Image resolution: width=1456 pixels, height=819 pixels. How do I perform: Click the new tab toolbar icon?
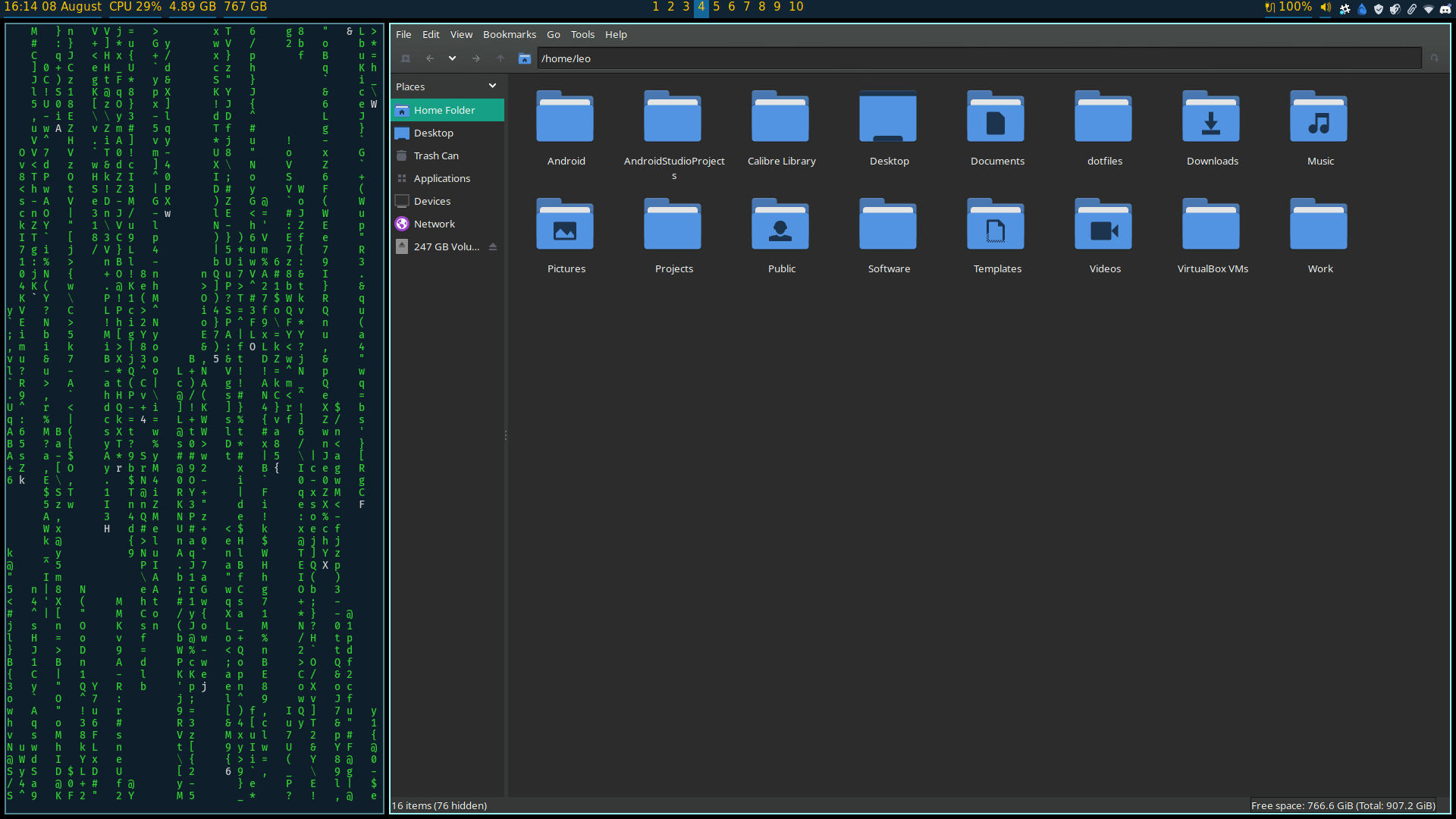(x=406, y=58)
